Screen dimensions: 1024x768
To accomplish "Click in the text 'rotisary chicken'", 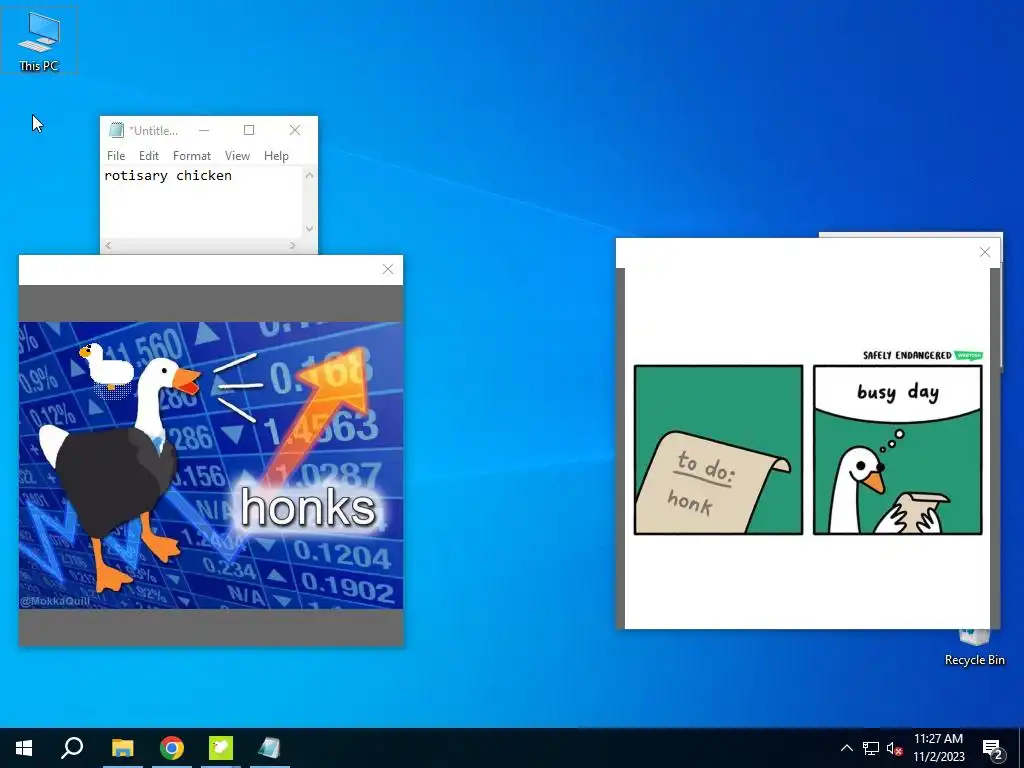I will pyautogui.click(x=168, y=175).
